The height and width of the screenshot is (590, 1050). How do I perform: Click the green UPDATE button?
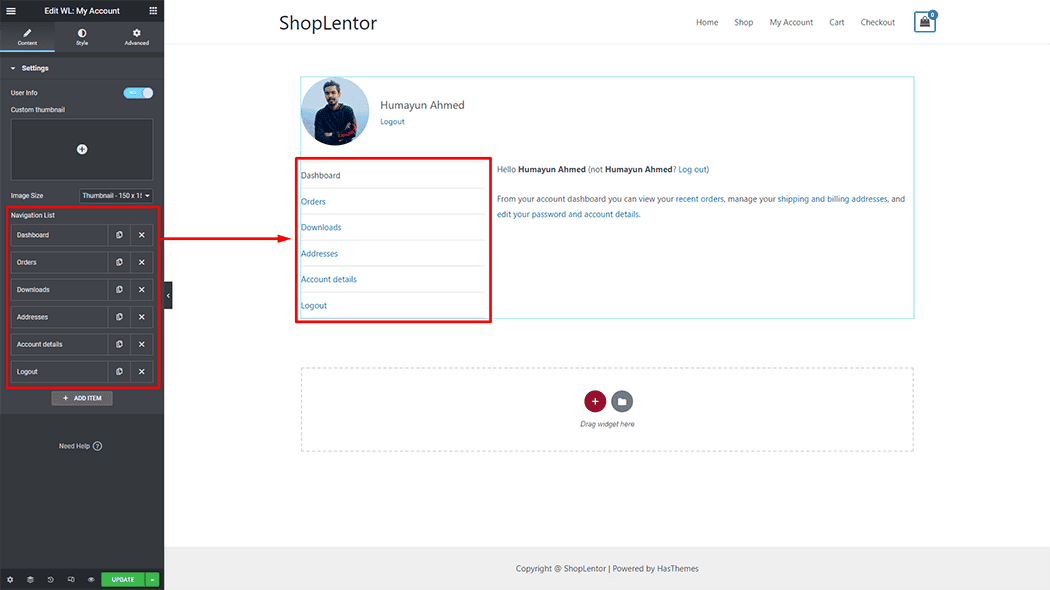pyautogui.click(x=122, y=579)
